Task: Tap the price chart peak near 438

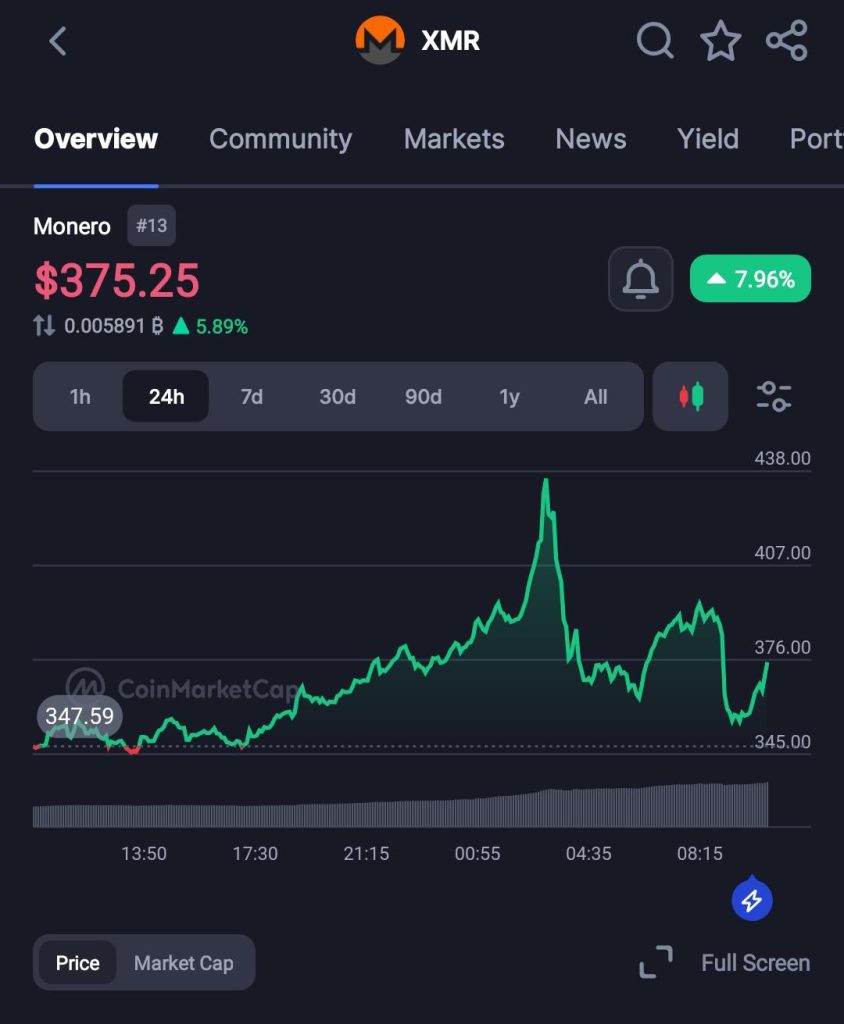Action: (x=546, y=481)
